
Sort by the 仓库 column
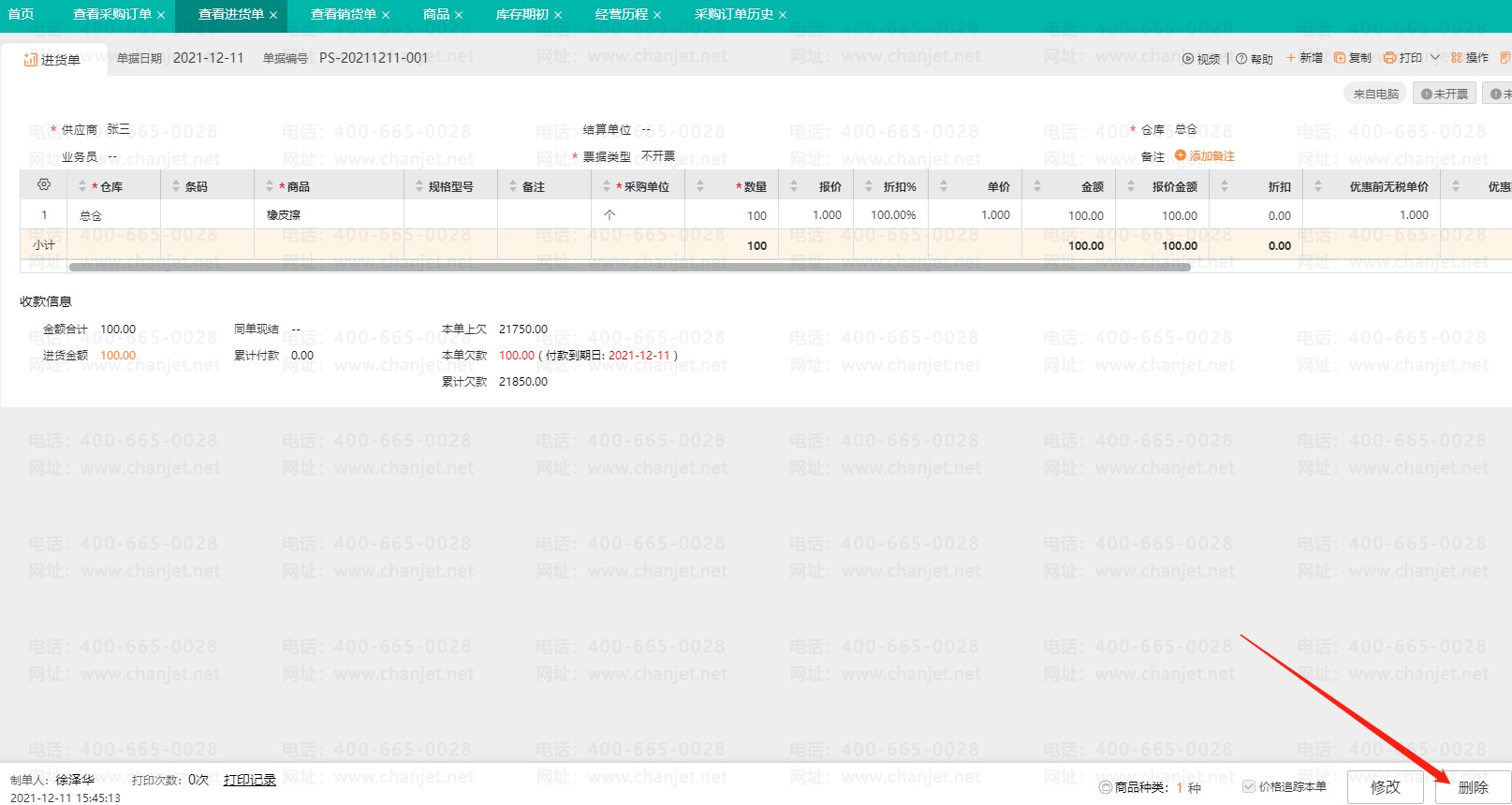[82, 186]
